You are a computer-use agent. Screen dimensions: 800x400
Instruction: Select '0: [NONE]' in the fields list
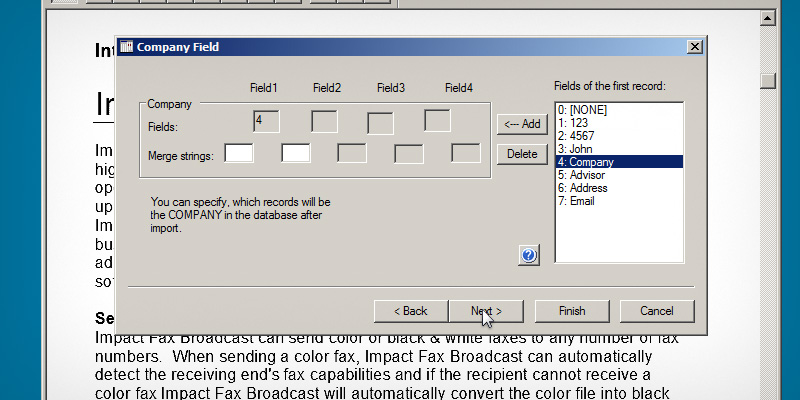coord(581,109)
